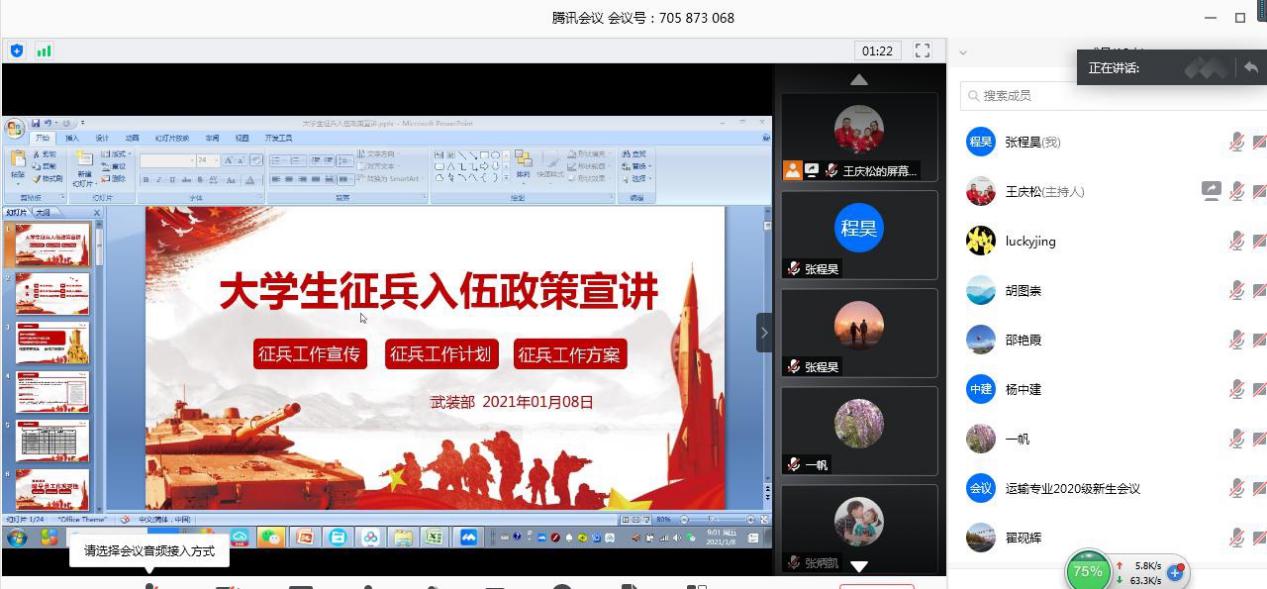Click the green 75% circle indicator
The width and height of the screenshot is (1267, 589).
point(1087,572)
